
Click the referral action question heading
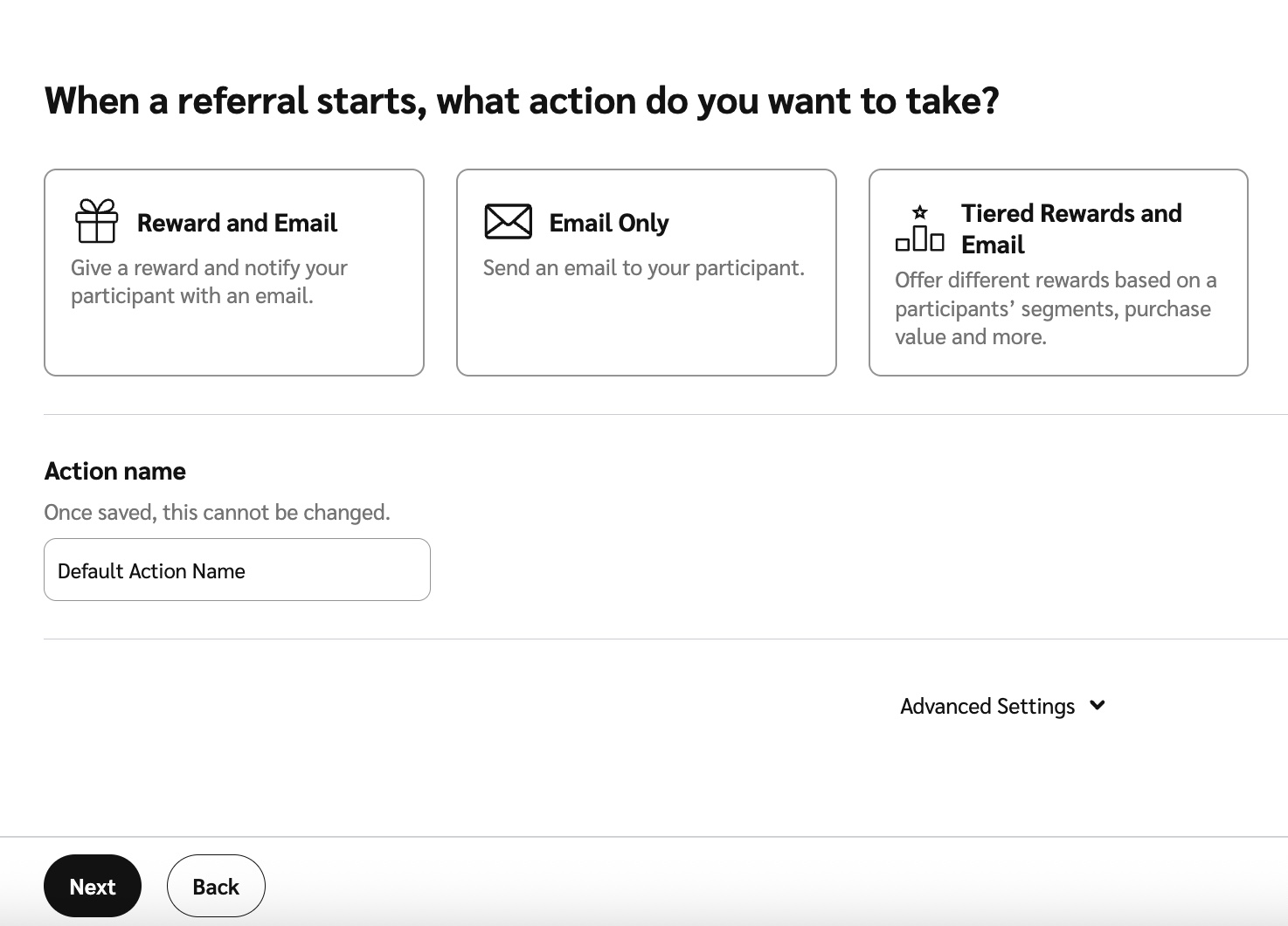(x=521, y=100)
